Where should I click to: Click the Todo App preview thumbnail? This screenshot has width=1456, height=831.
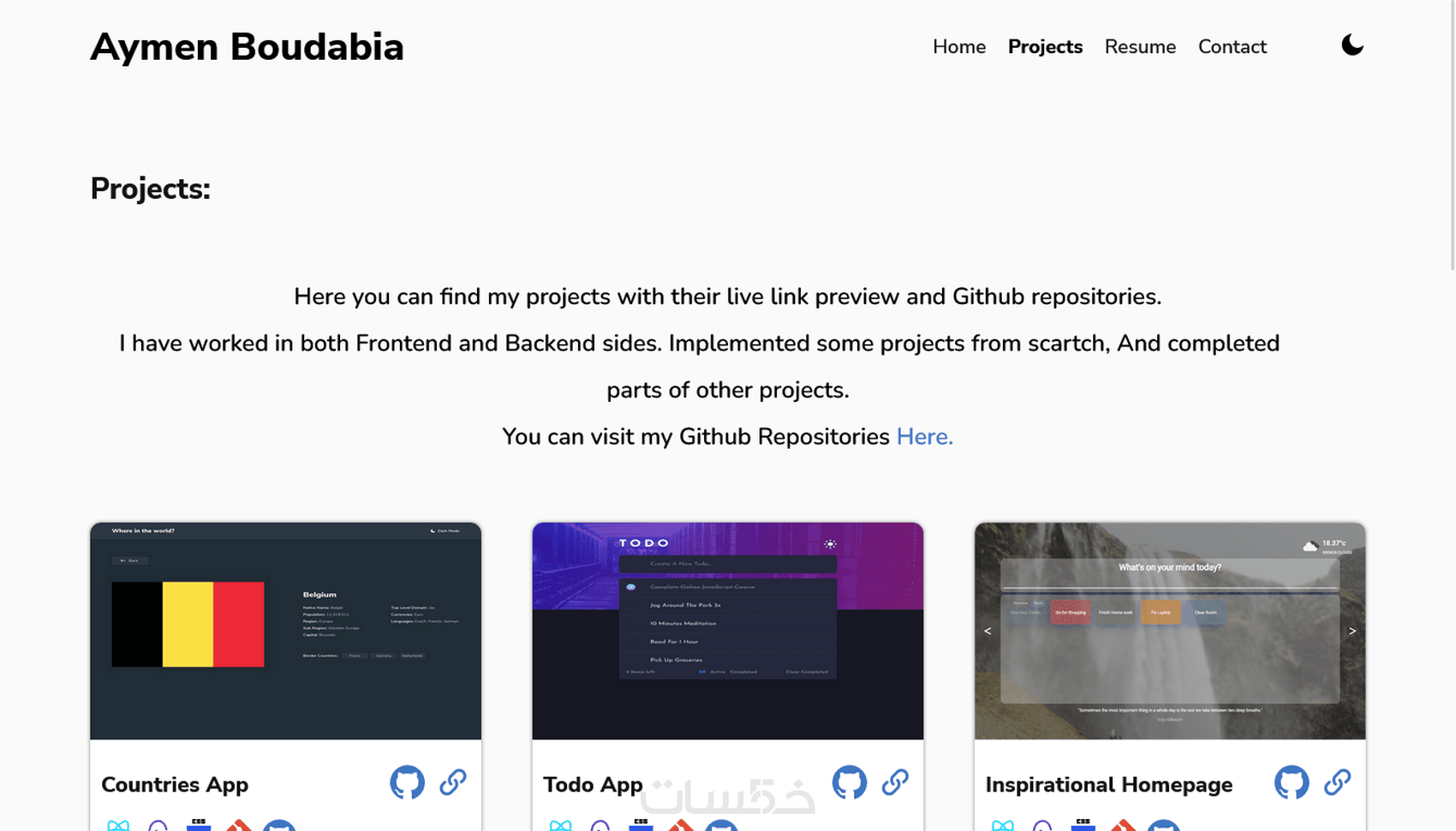point(727,631)
